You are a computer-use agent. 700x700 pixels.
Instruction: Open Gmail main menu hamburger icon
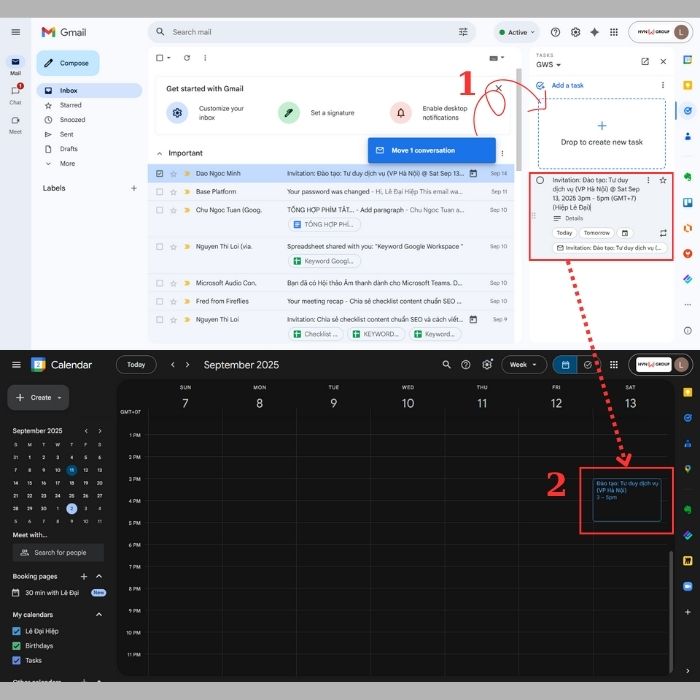tap(16, 32)
